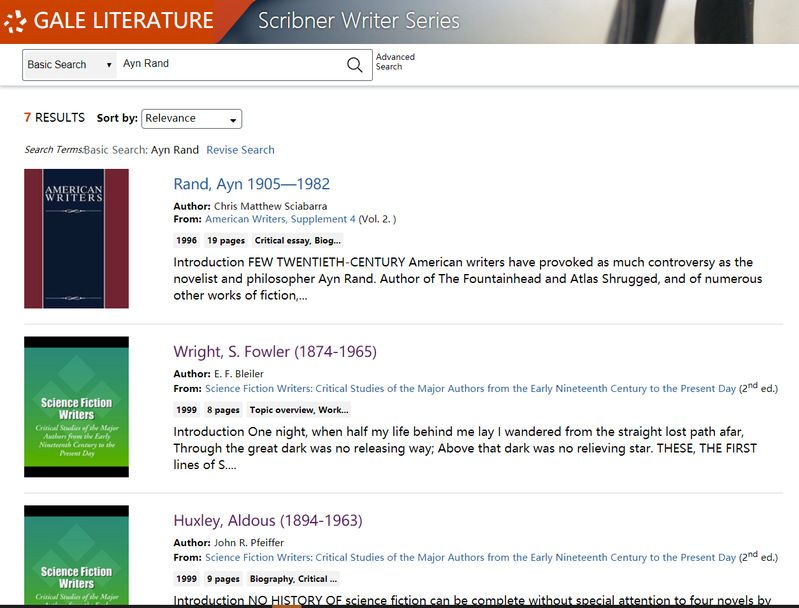The image size is (799, 608).
Task: Click author name John R. Pfeiffer
Action: click(249, 543)
